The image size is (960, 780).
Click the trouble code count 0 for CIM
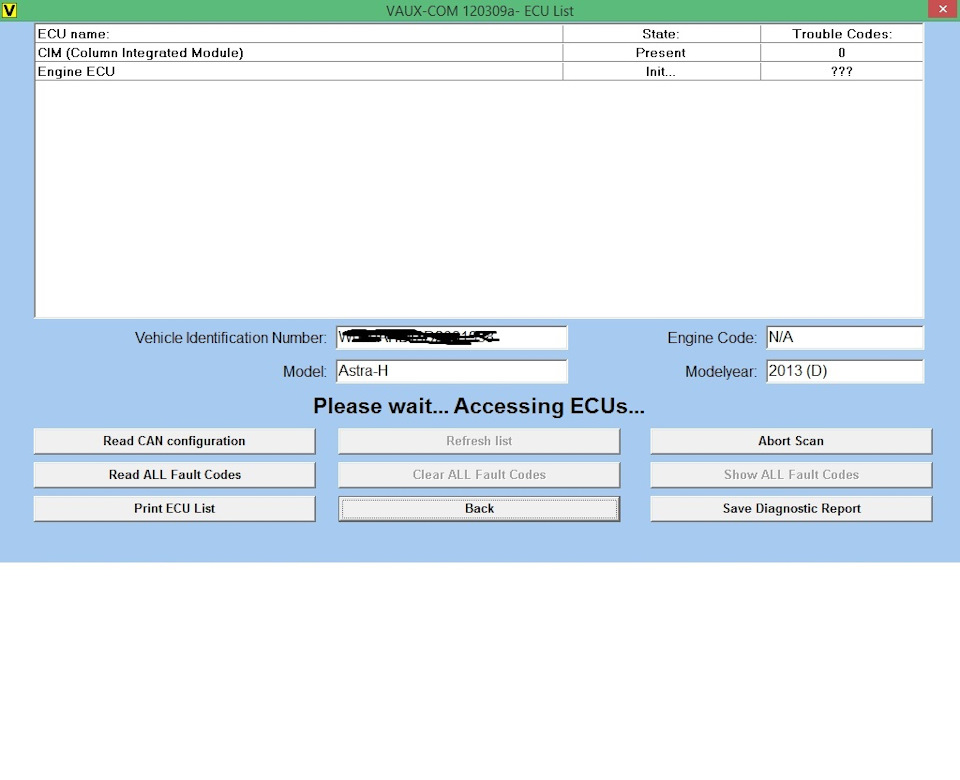(842, 53)
